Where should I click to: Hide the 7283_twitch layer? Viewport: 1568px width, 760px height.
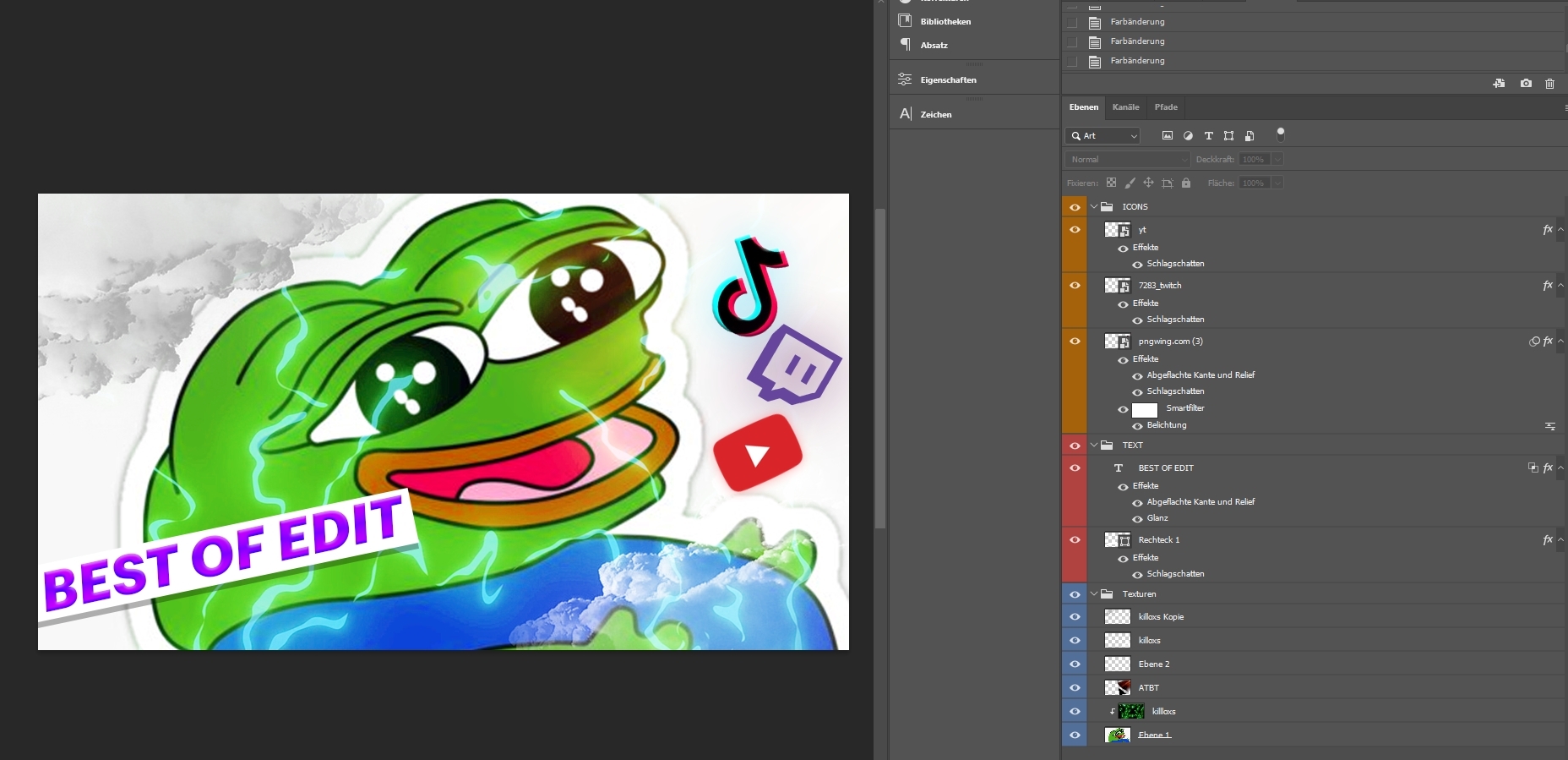[1075, 286]
